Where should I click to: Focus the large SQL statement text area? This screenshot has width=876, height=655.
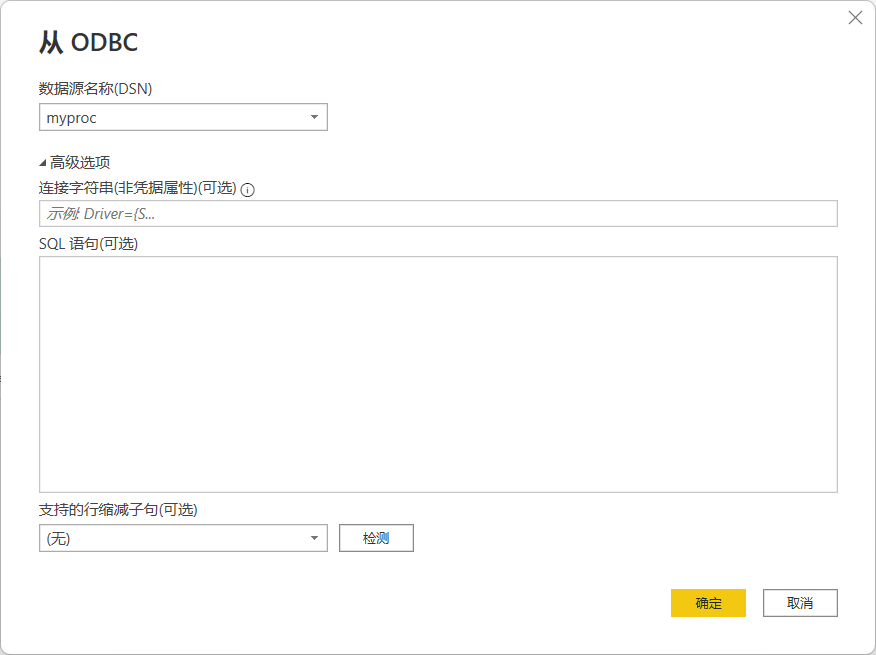coord(438,374)
